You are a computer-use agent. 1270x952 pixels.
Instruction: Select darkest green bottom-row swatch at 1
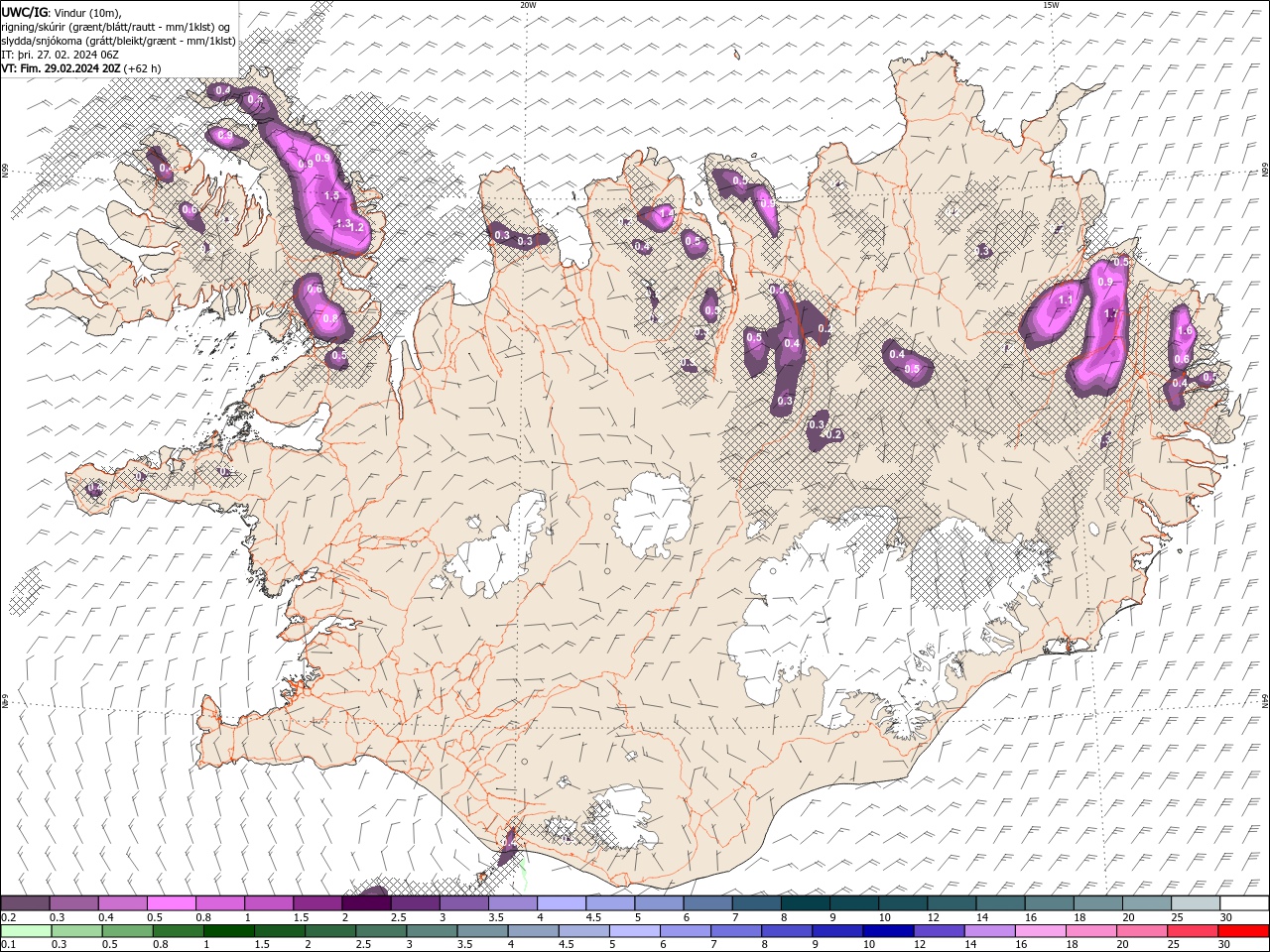click(x=228, y=931)
